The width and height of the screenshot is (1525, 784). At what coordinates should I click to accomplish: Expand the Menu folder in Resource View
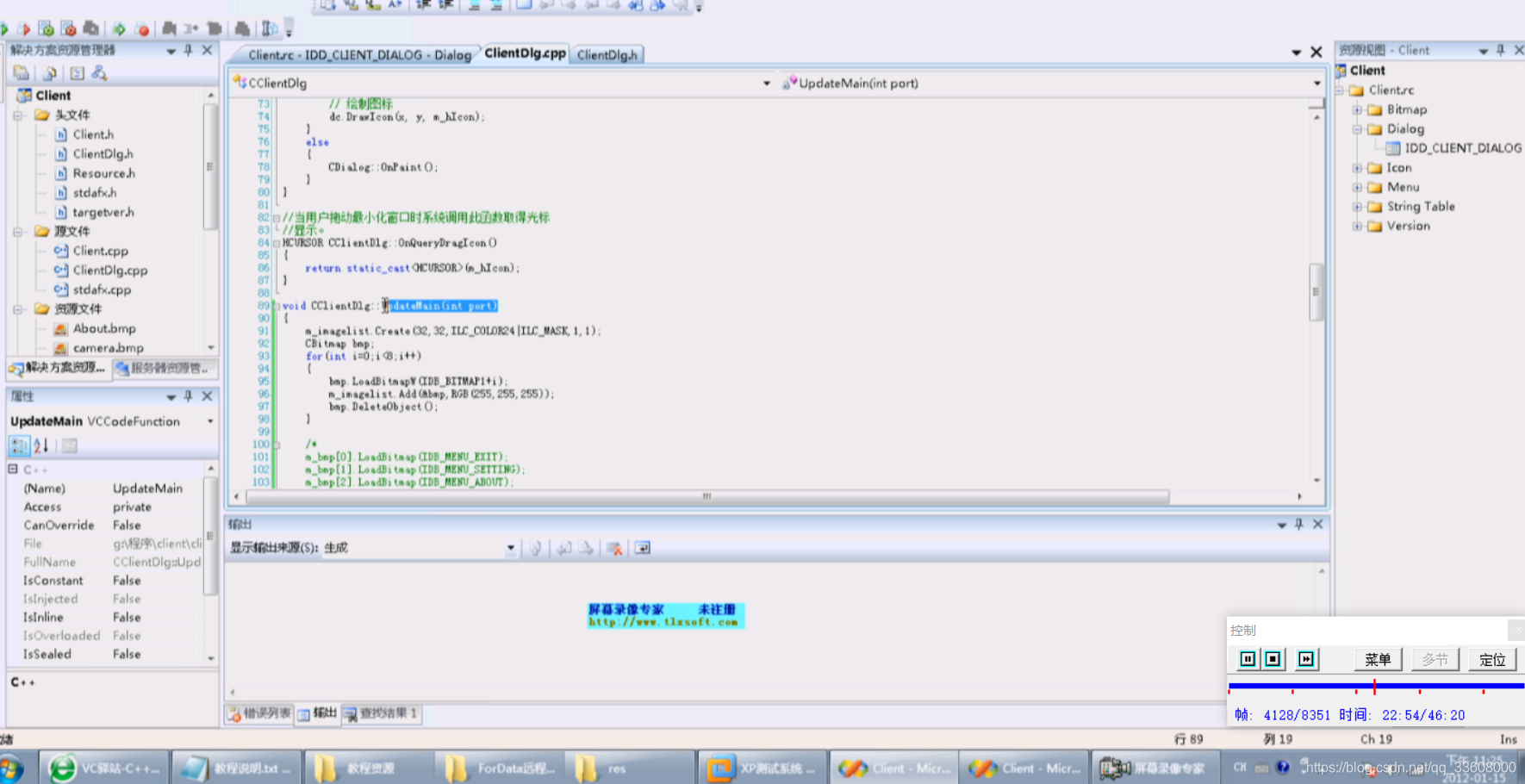tap(1358, 187)
